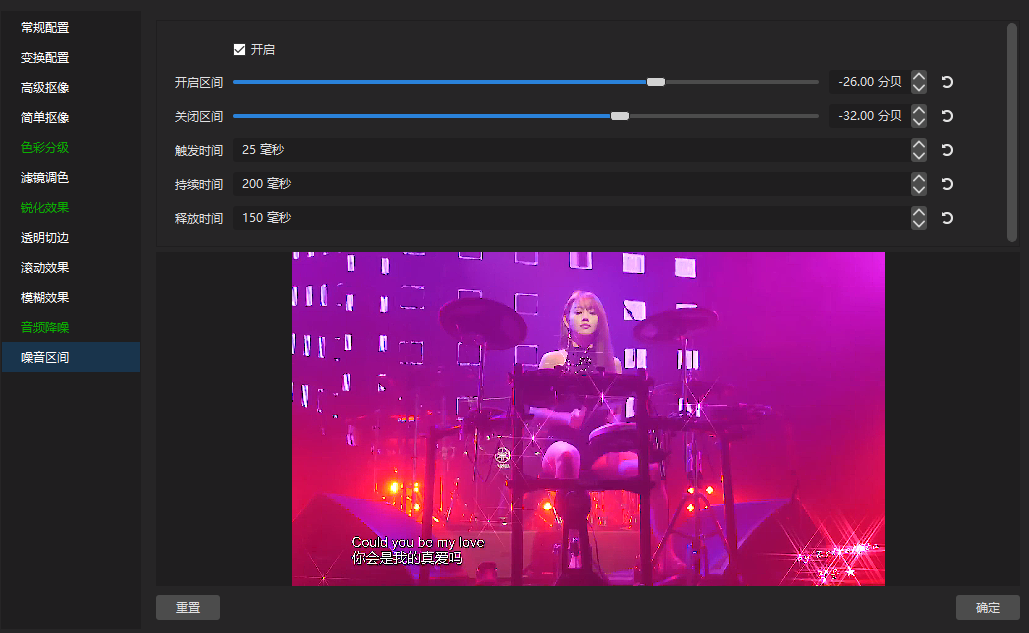This screenshot has width=1029, height=633.
Task: Raise 触发时间 with the up arrow
Action: 919,144
